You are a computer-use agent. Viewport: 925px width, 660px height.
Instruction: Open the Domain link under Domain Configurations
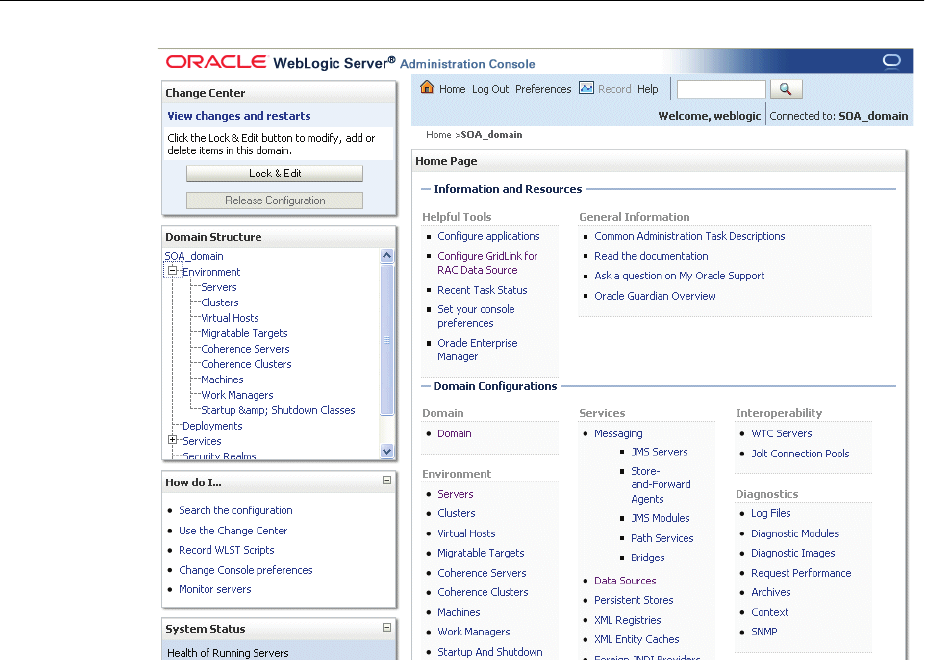point(454,434)
